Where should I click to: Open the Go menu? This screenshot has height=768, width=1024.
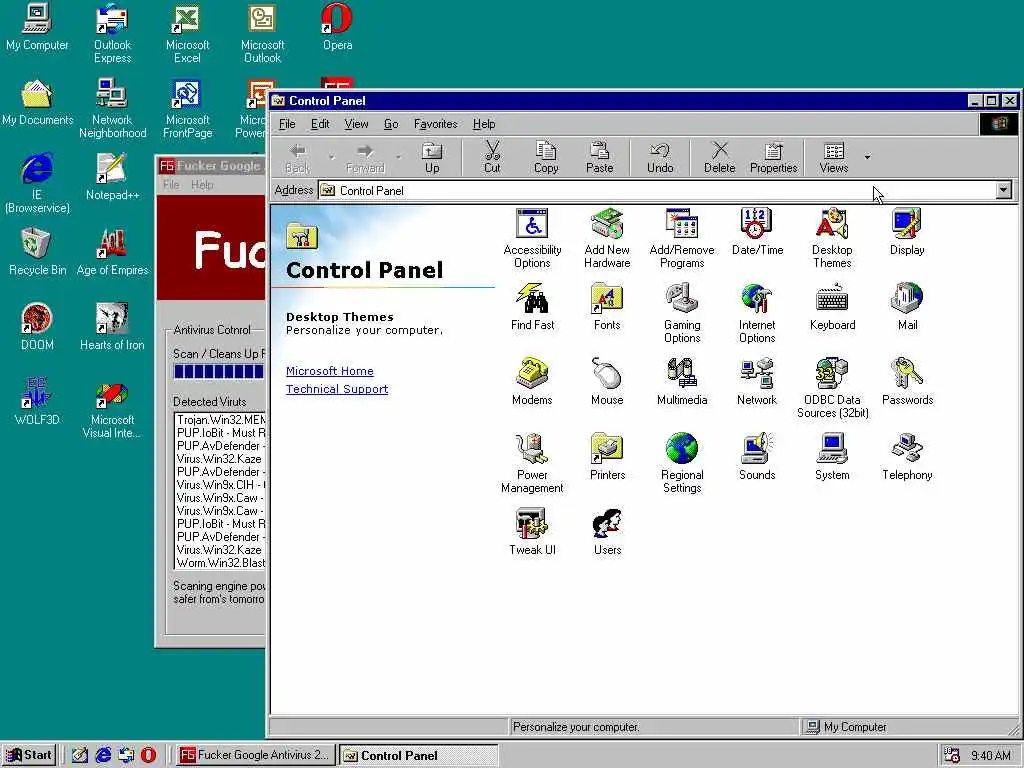pos(391,124)
